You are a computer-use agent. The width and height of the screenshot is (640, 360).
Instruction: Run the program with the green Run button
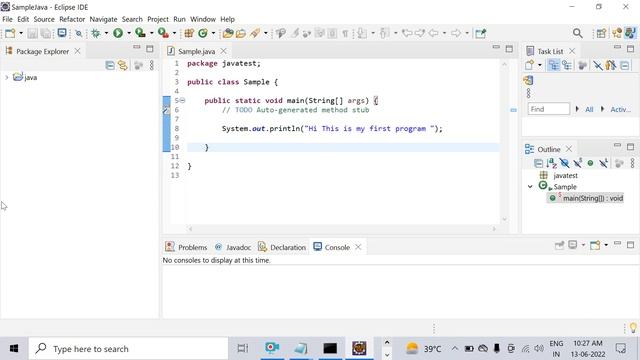coord(118,33)
